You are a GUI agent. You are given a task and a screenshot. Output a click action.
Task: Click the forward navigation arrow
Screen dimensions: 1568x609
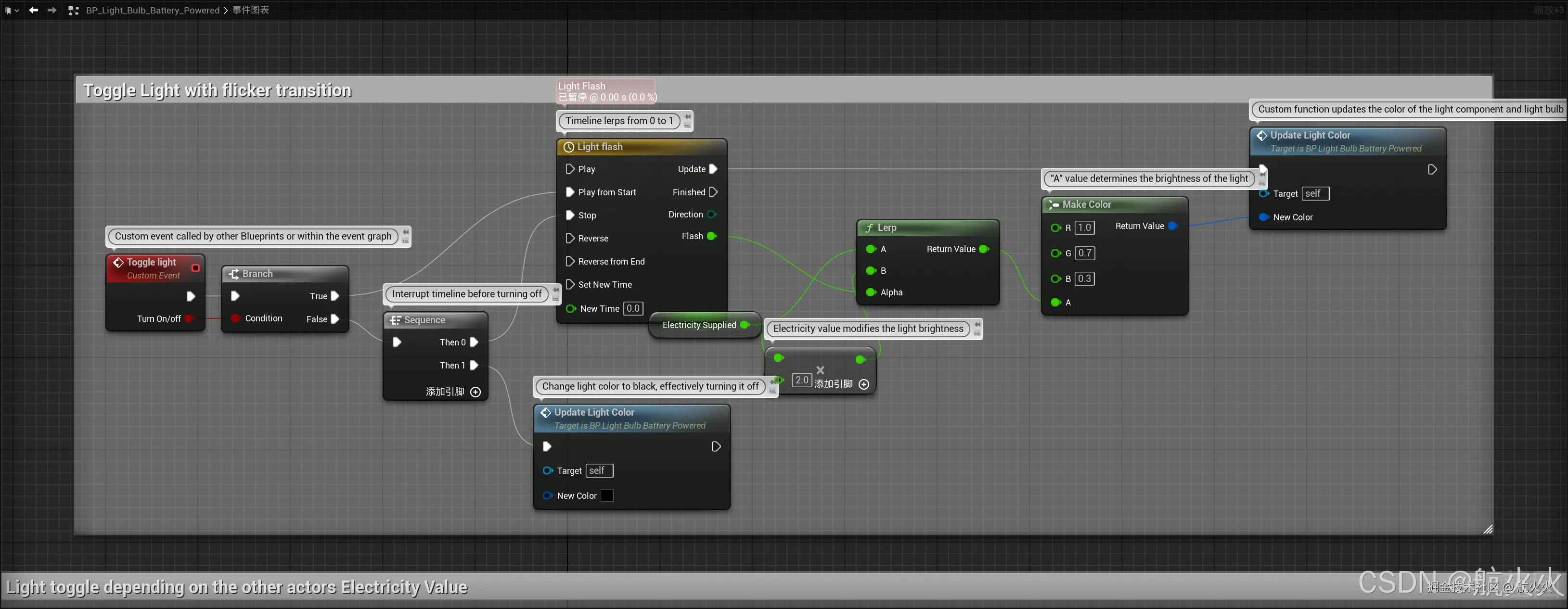(52, 10)
